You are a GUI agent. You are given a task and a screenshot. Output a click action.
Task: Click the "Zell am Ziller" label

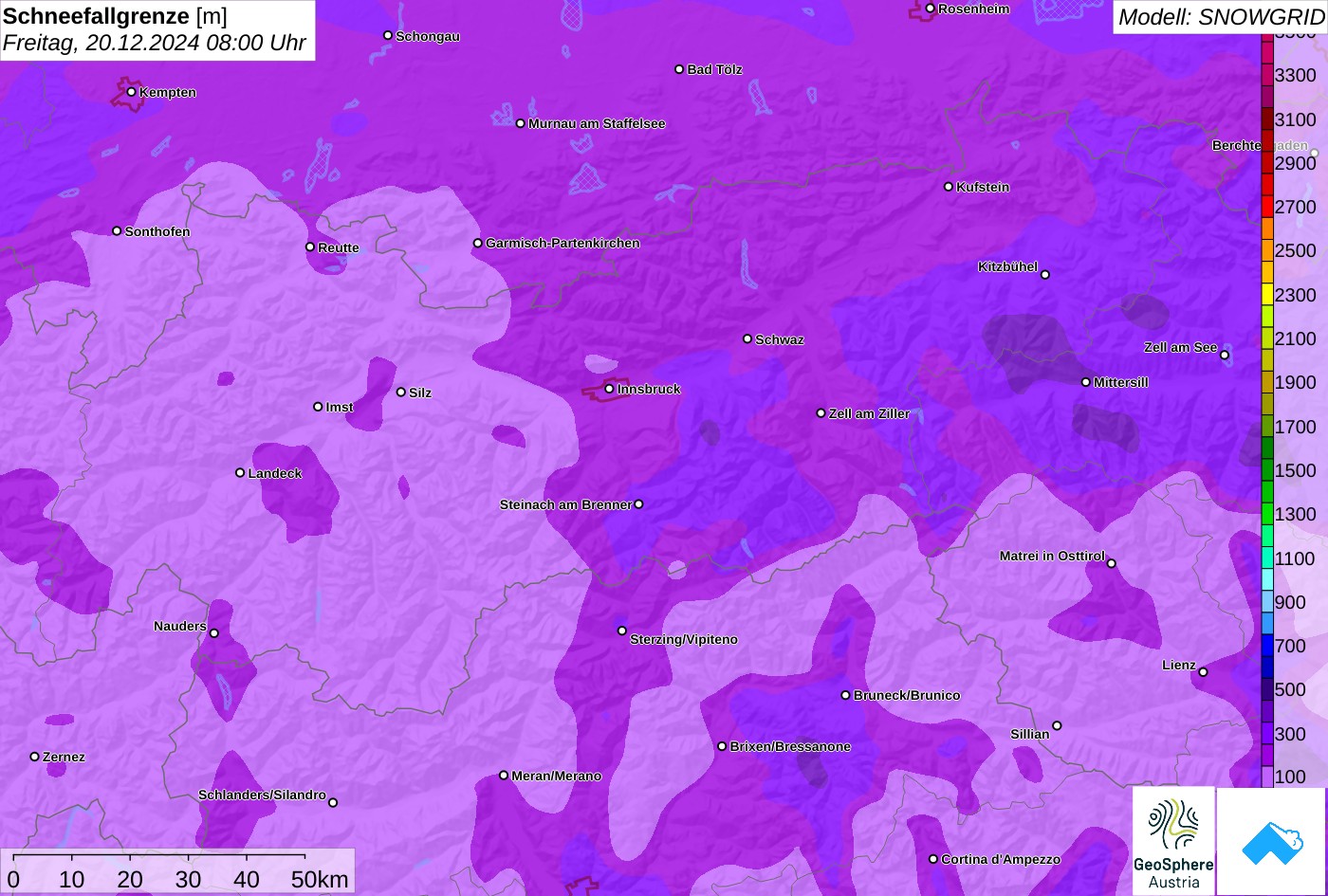(869, 414)
